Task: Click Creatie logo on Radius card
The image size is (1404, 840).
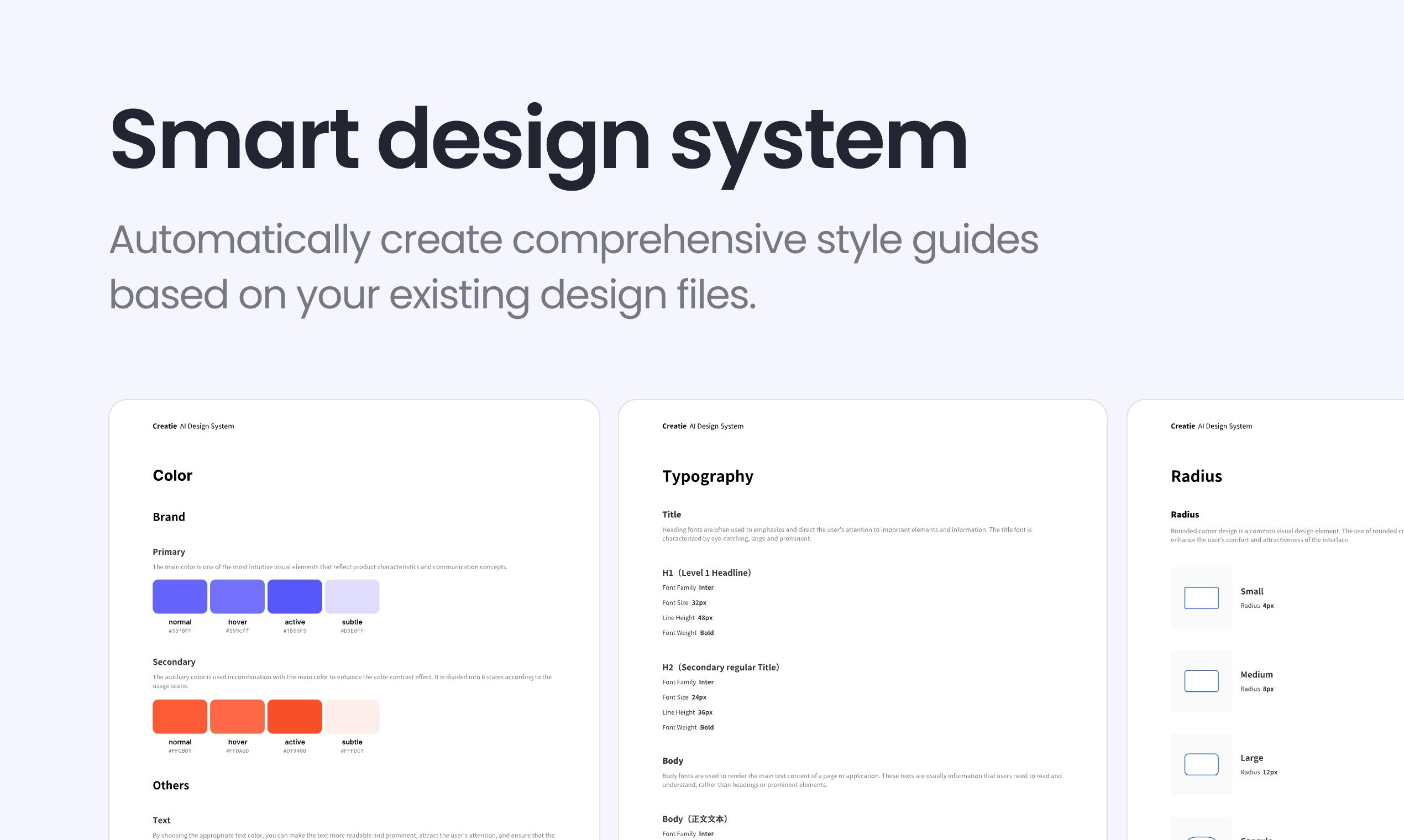Action: click(1183, 426)
